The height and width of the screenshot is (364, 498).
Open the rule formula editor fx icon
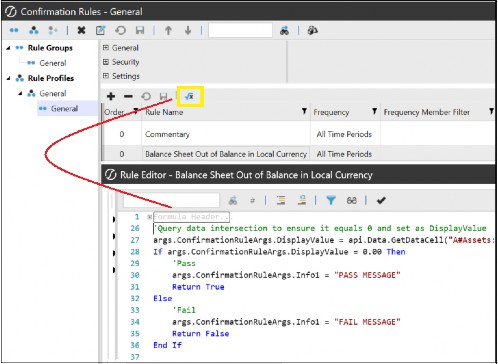coord(190,97)
